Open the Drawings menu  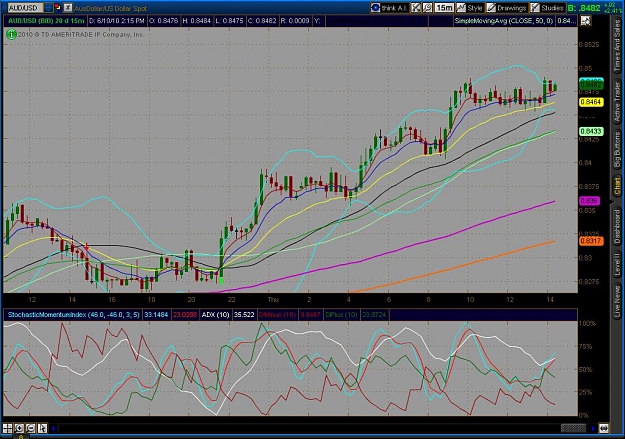506,8
